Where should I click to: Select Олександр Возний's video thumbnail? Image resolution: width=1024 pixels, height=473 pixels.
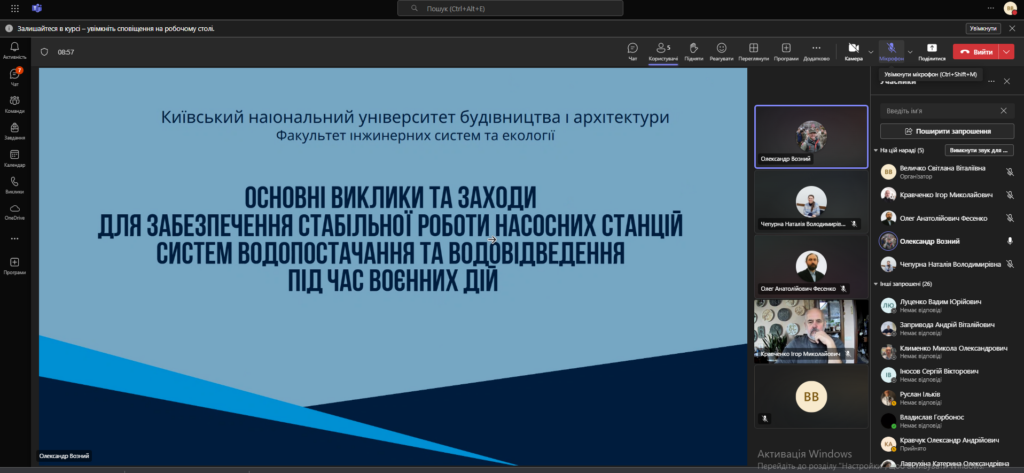click(810, 136)
